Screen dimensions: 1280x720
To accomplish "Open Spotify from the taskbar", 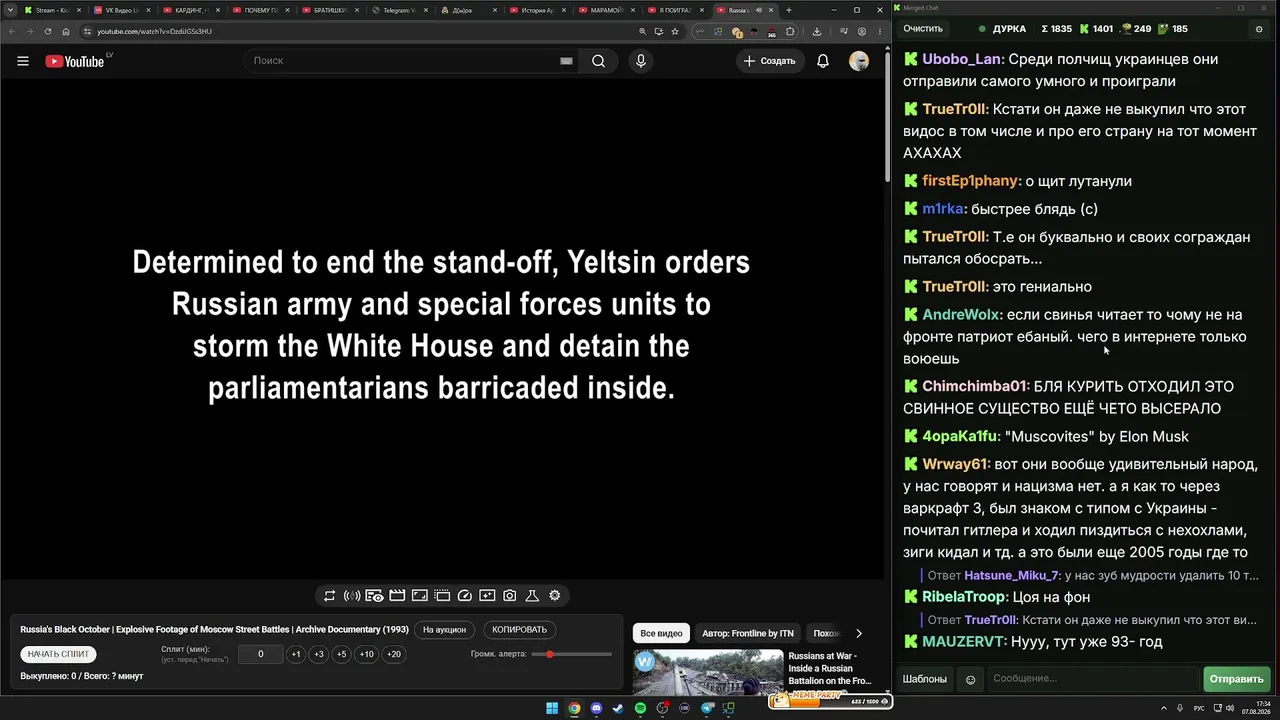I will click(640, 709).
